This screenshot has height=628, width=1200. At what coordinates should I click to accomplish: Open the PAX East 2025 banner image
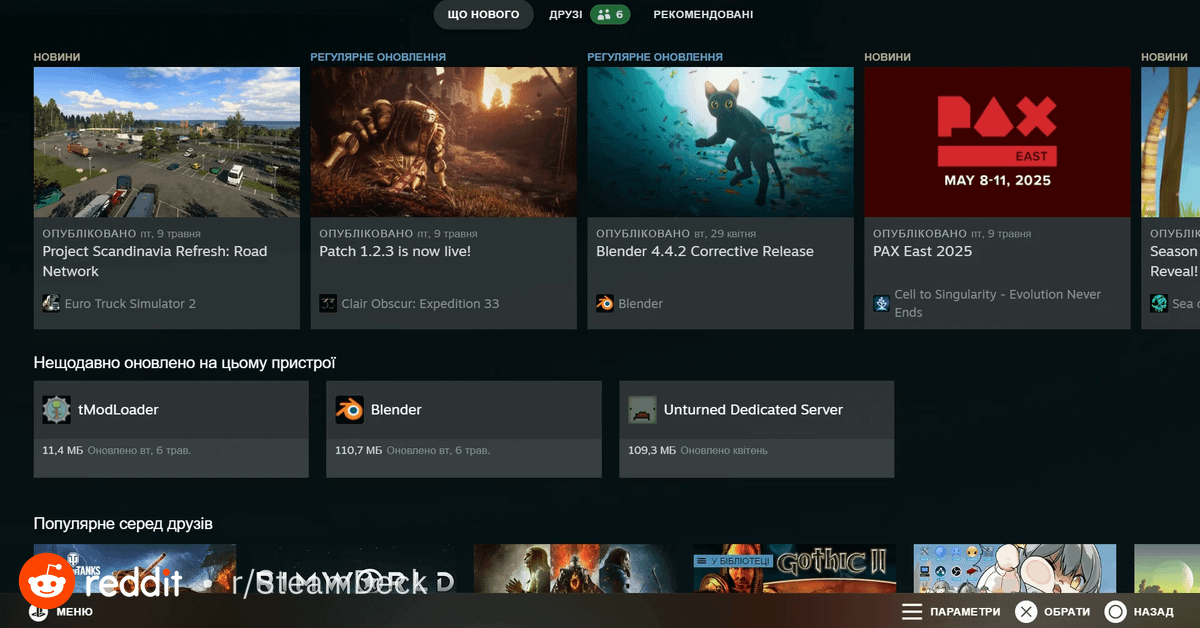pyautogui.click(x=998, y=142)
